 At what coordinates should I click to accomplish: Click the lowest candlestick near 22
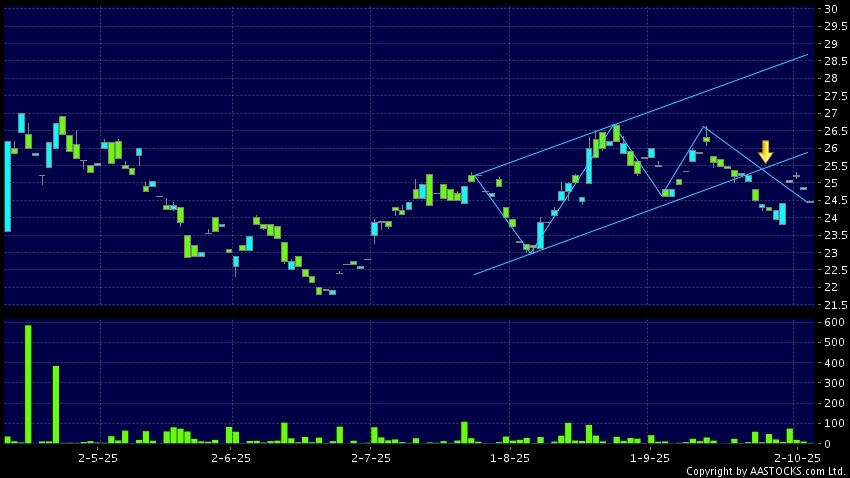pos(331,292)
